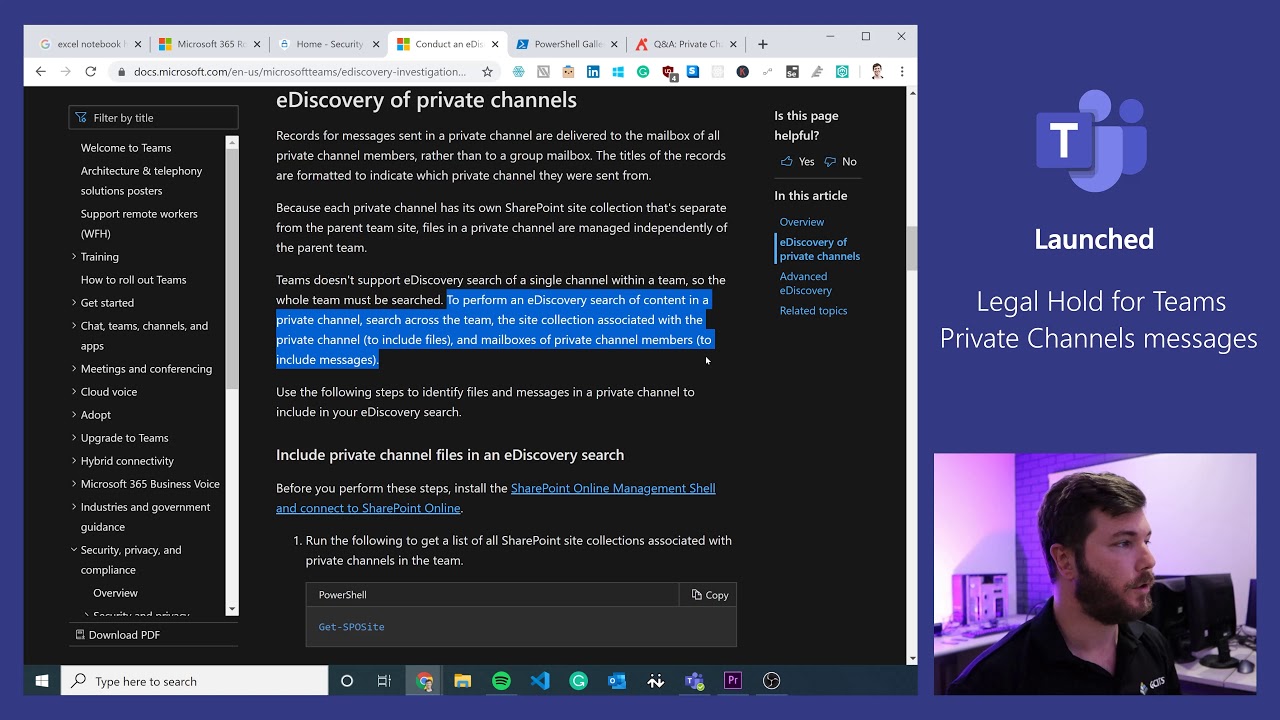This screenshot has height=720, width=1280.
Task: Go back with browser back arrow
Action: 40,72
